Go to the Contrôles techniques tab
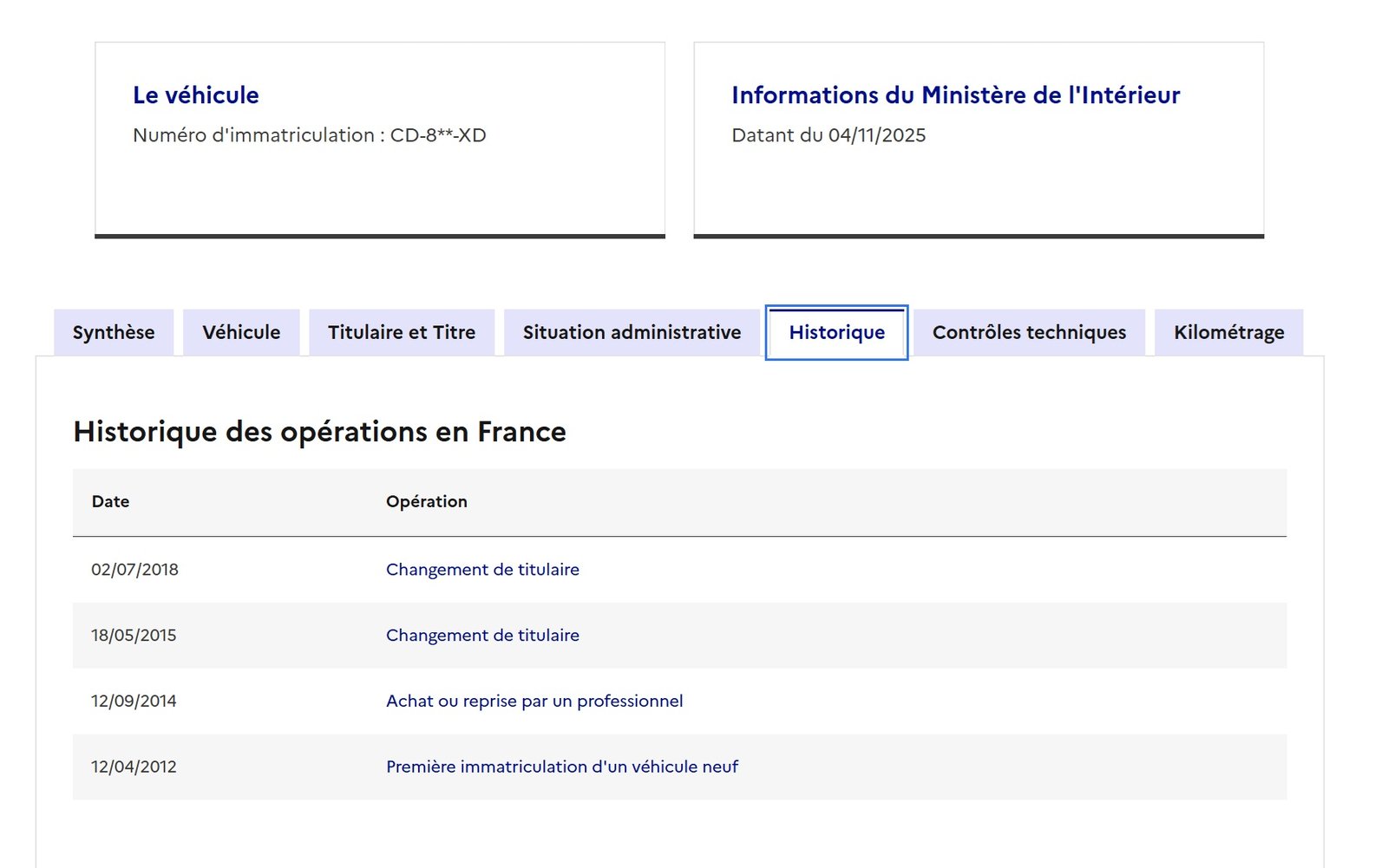 click(x=1029, y=333)
